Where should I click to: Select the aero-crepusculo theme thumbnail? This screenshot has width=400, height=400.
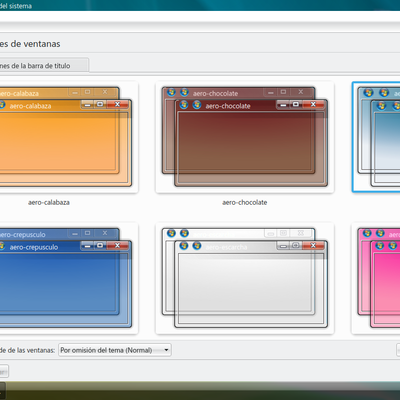tap(68, 278)
